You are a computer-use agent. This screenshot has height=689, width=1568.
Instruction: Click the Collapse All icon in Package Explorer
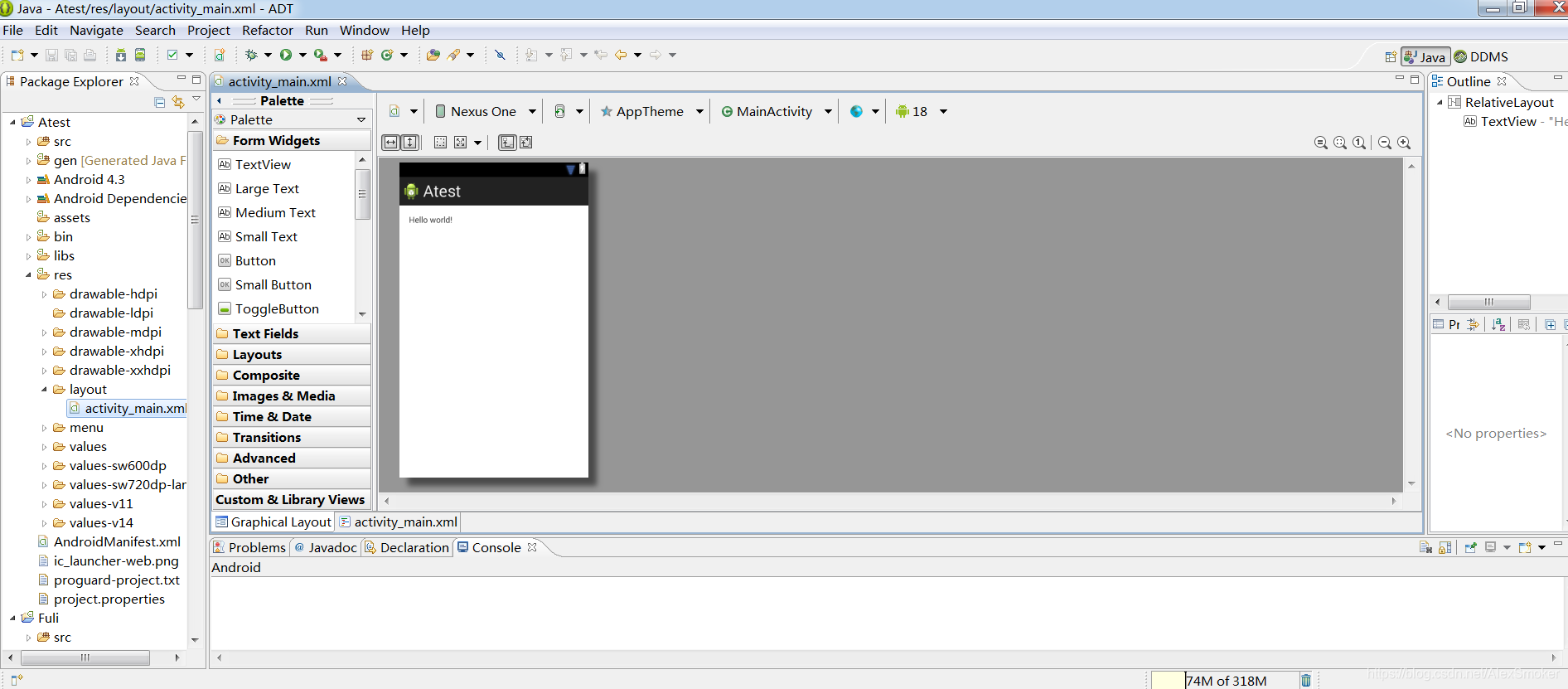point(160,102)
